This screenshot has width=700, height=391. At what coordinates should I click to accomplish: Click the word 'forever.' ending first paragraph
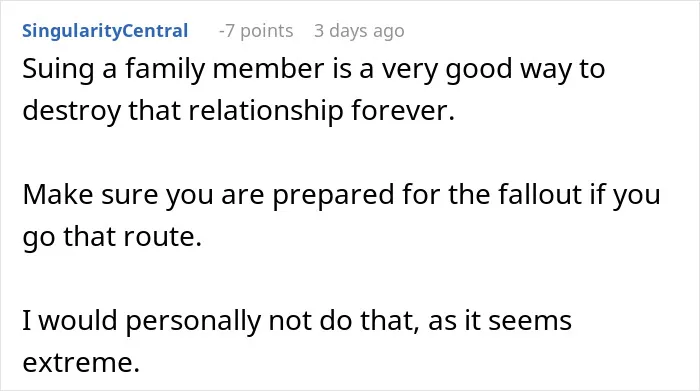click(x=403, y=110)
